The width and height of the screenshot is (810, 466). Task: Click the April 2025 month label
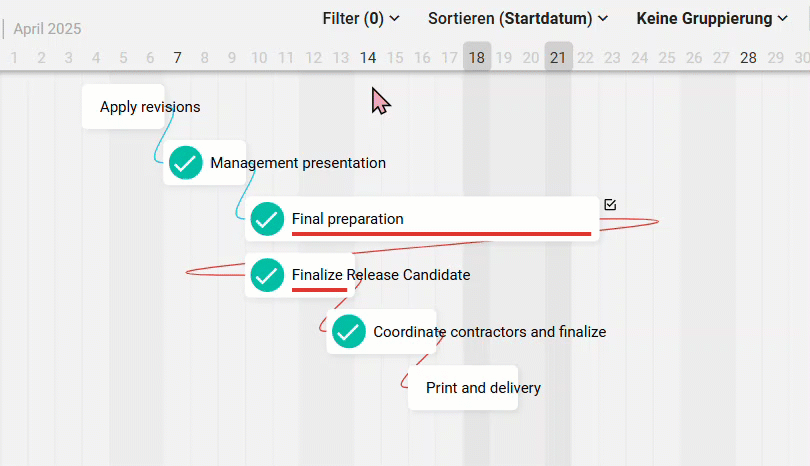point(47,28)
